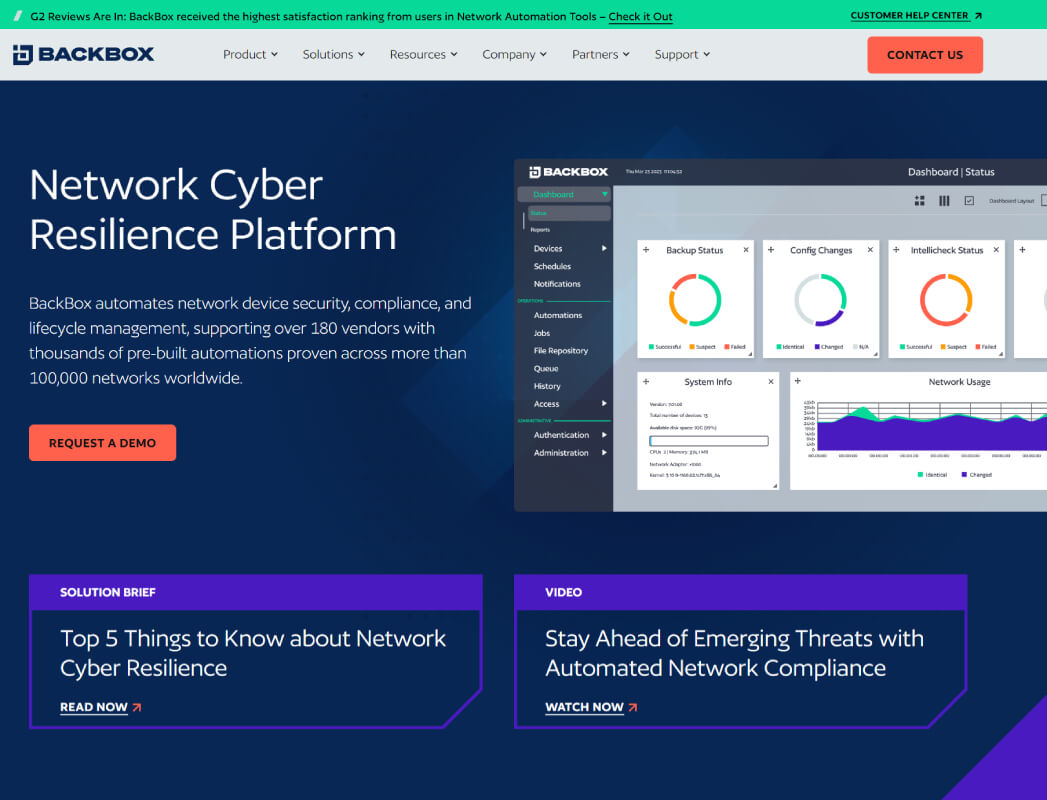
Task: Select Queue in the dashboard sidebar
Action: click(546, 369)
